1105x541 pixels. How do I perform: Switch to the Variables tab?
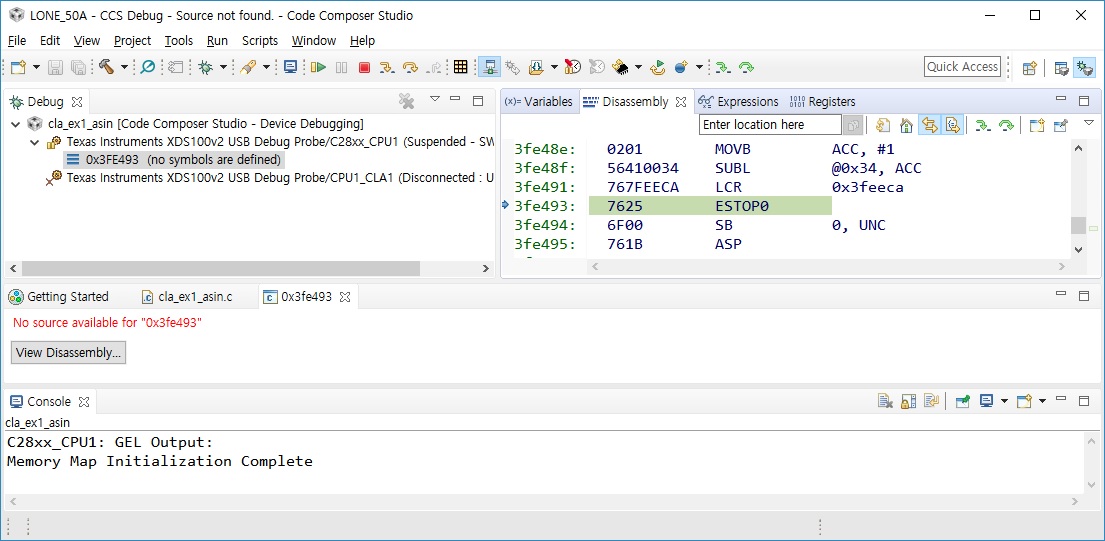[x=539, y=101]
